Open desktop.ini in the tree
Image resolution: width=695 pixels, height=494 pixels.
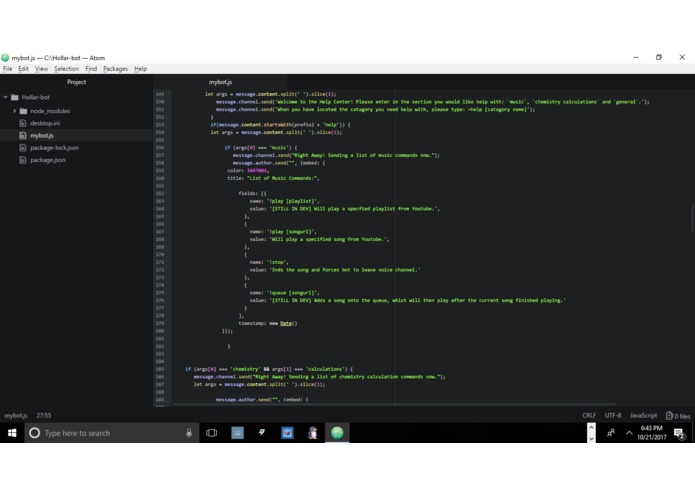coord(45,123)
